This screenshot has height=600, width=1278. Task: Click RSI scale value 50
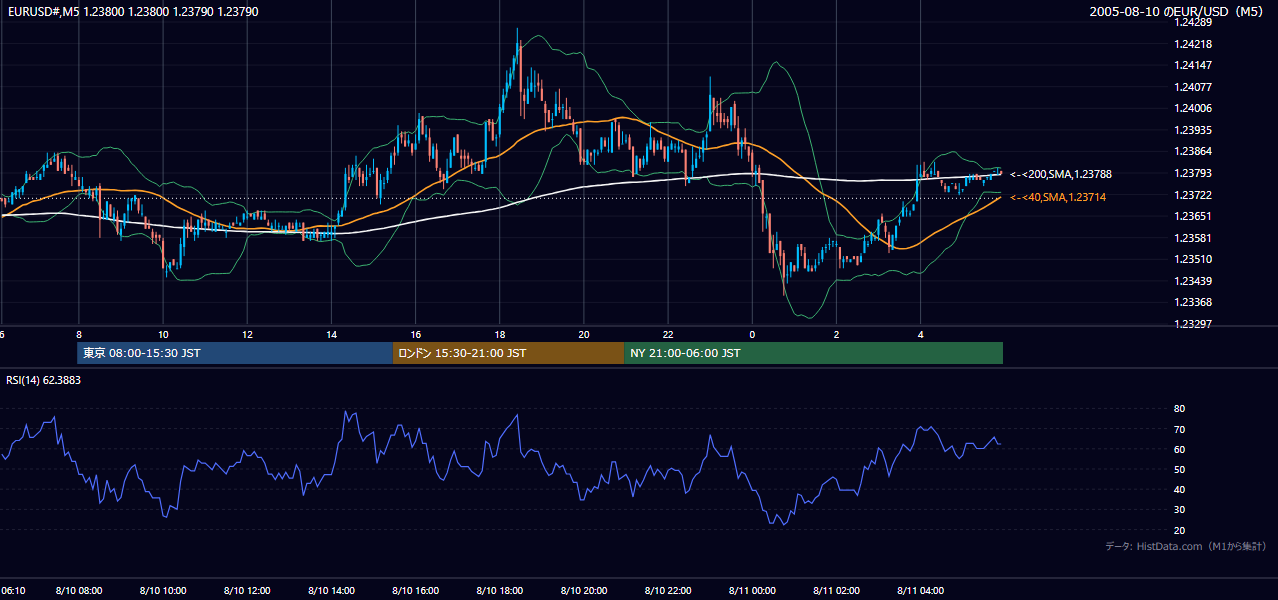(1180, 470)
